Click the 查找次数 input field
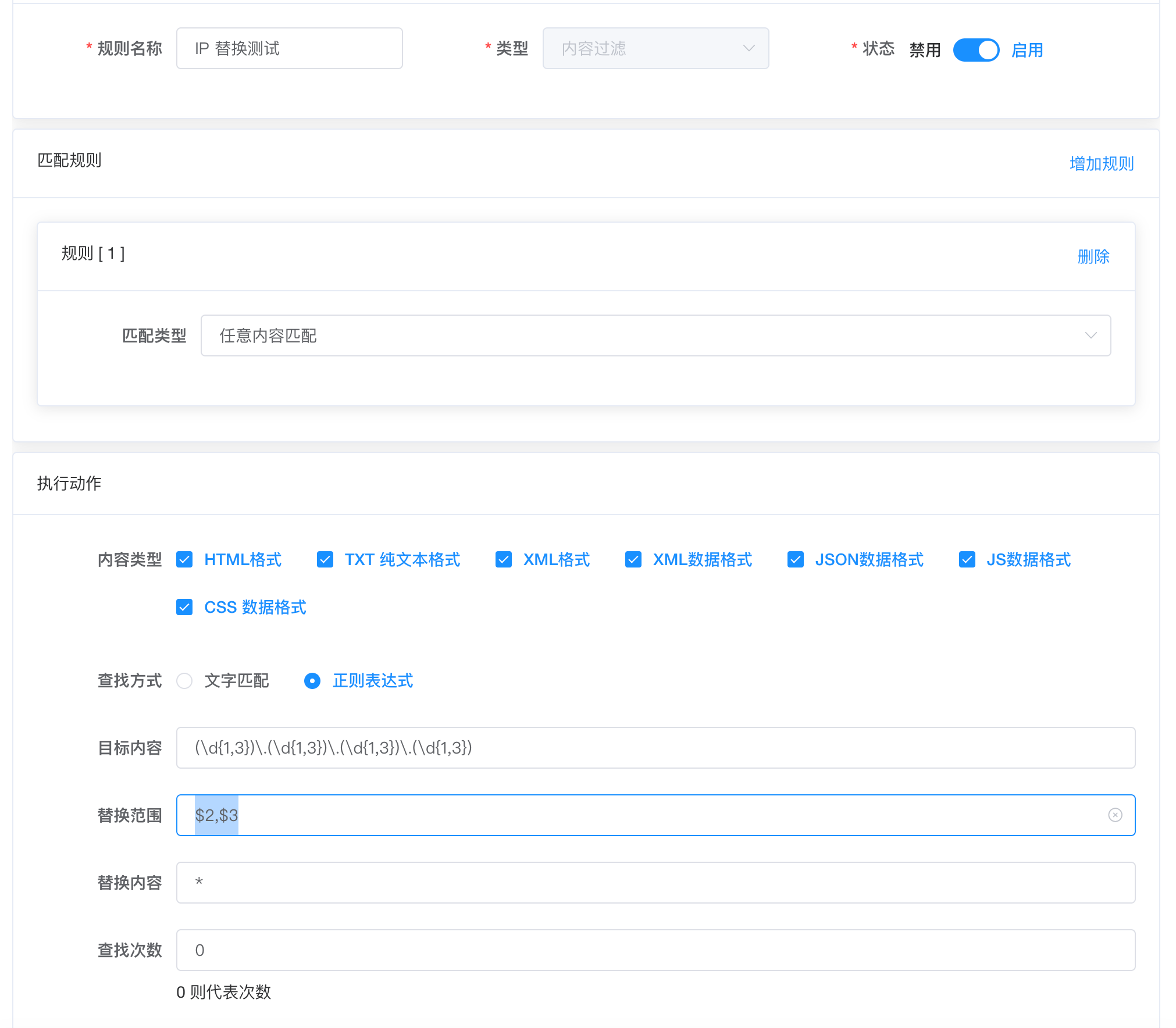Screen dimensions: 1176x1028 pyautogui.click(x=655, y=950)
